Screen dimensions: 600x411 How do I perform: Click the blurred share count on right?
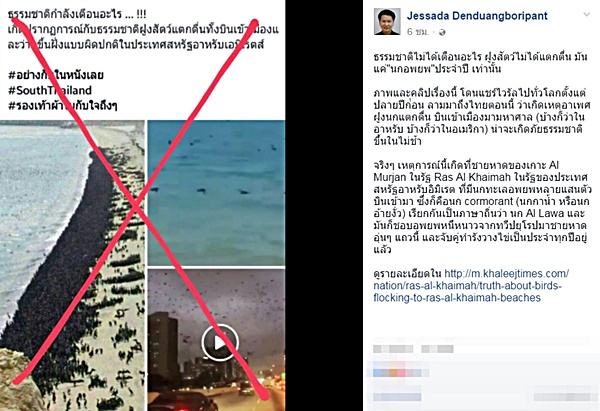tap(562, 397)
